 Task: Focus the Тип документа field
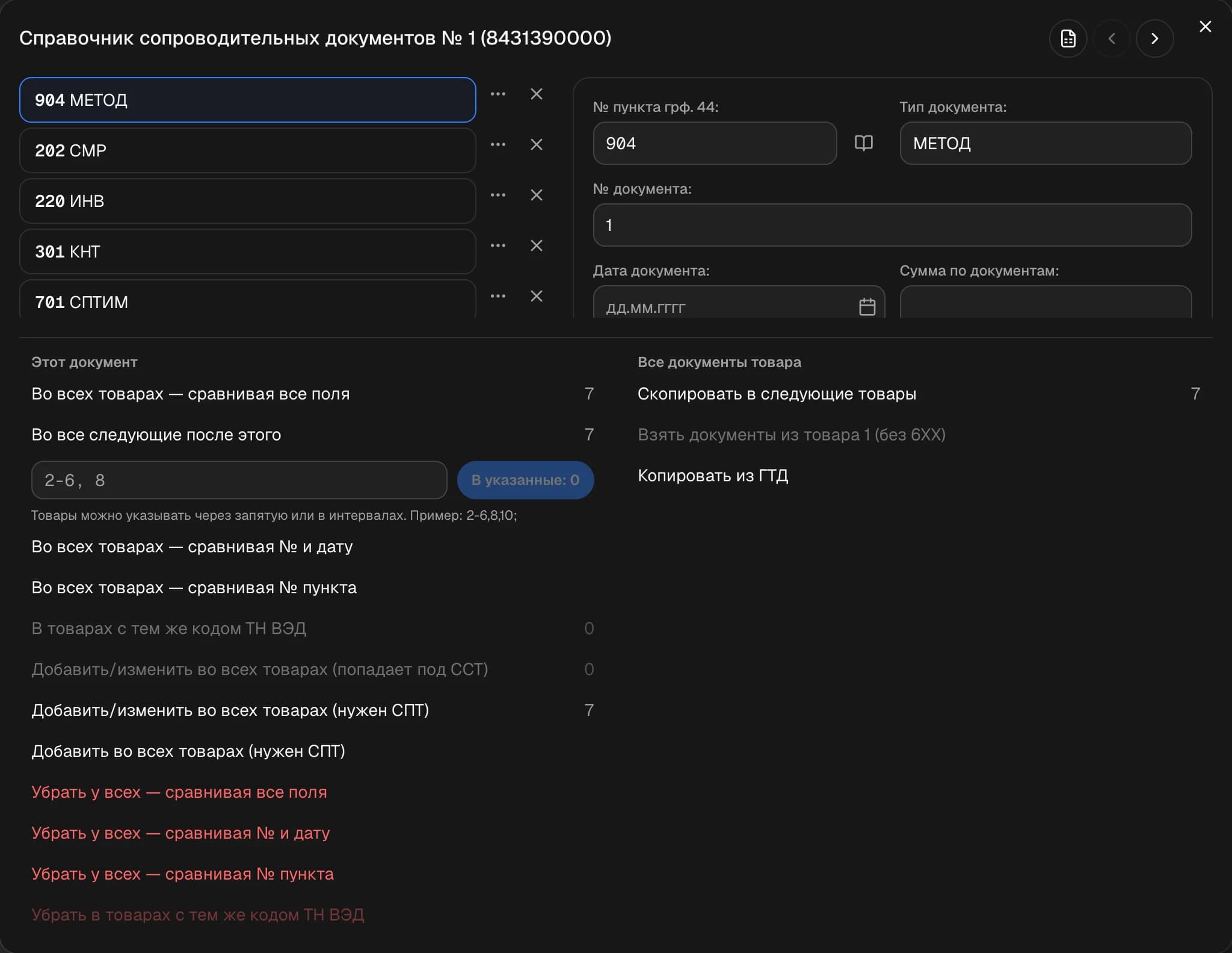tap(1046, 143)
